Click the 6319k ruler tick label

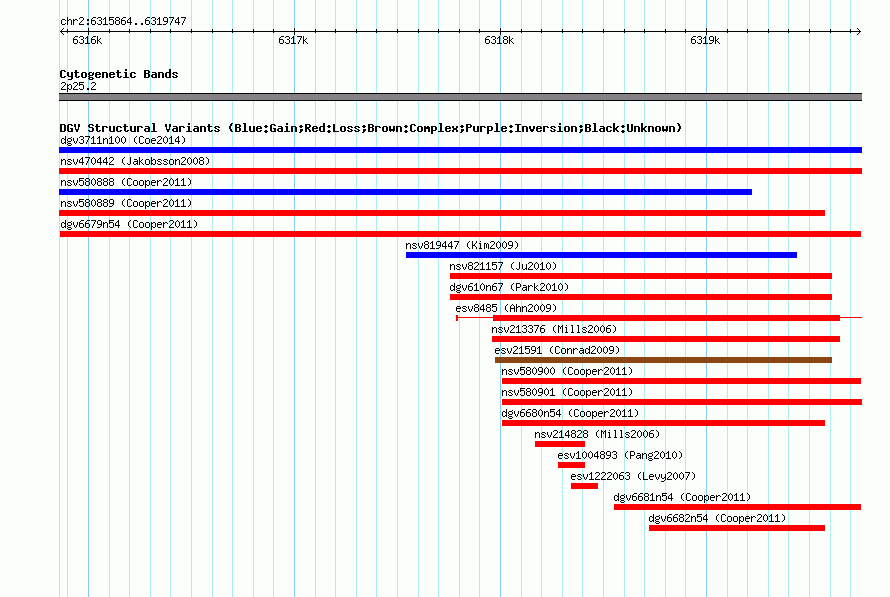(706, 40)
